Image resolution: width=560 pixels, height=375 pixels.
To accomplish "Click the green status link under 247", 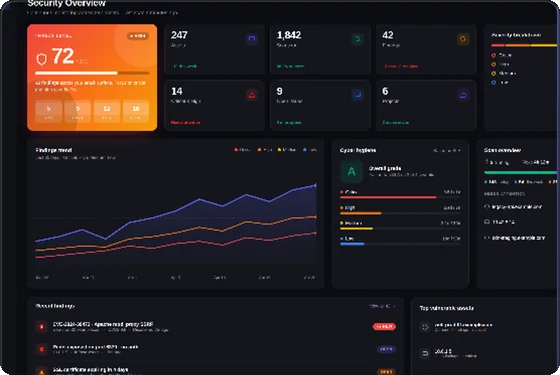I will [185, 66].
